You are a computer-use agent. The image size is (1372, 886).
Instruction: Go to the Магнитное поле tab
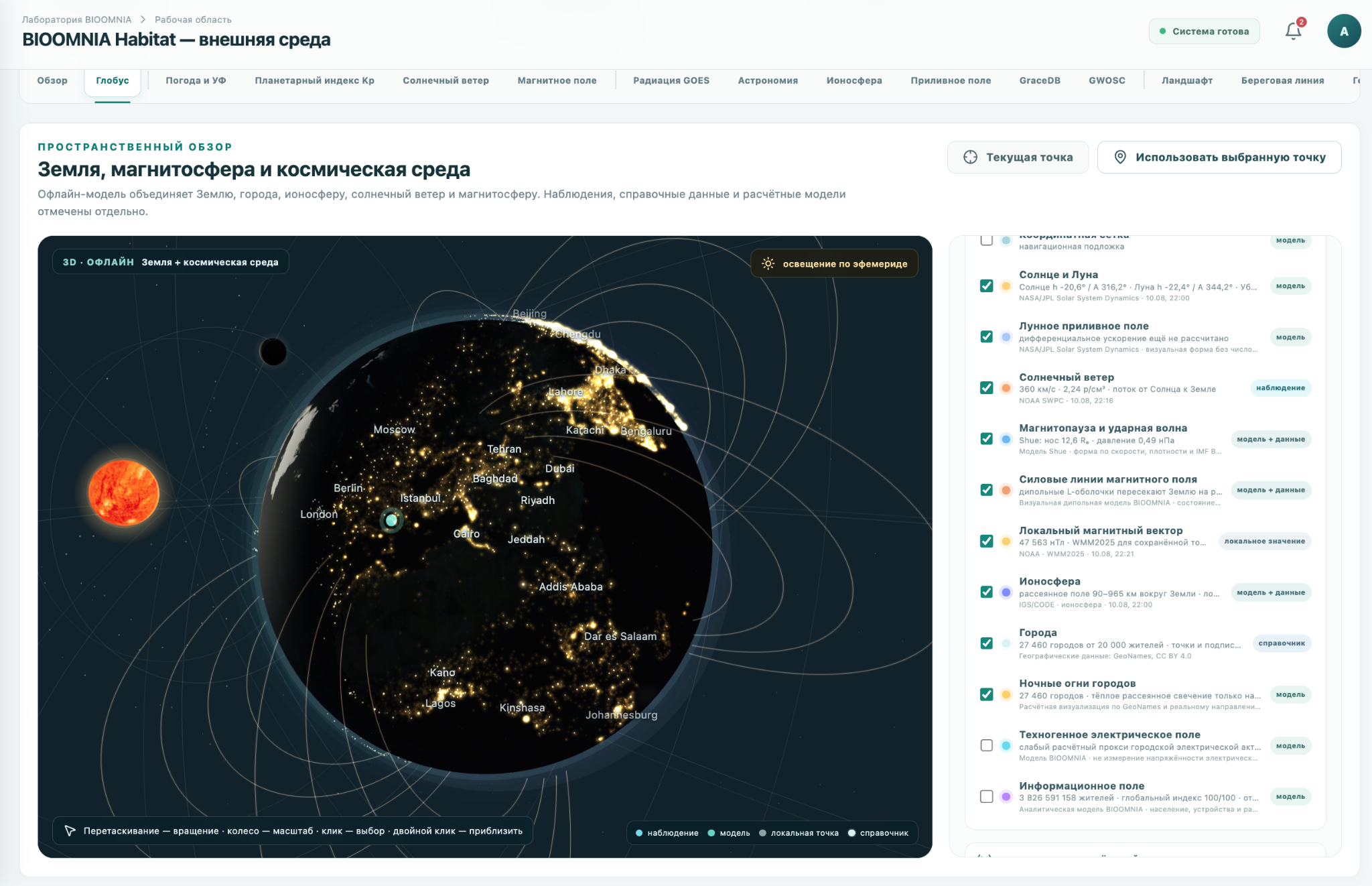(x=557, y=80)
